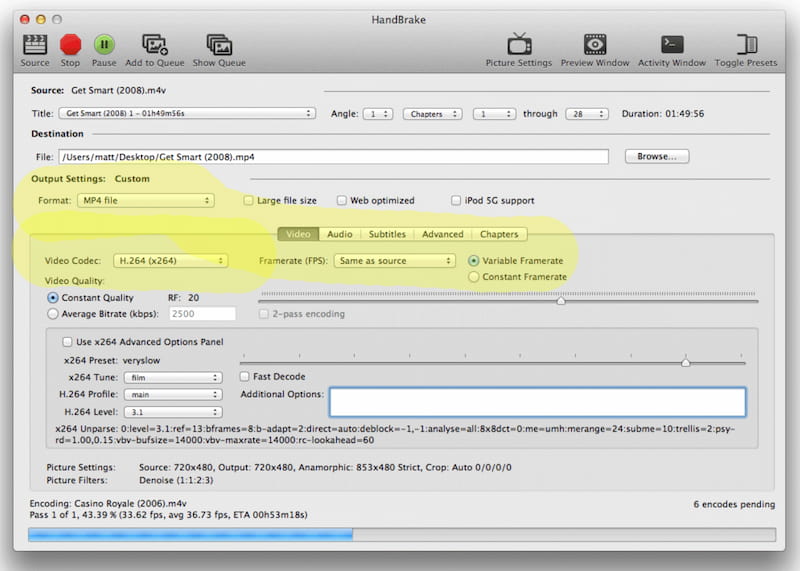Open the Preview Window

(595, 44)
